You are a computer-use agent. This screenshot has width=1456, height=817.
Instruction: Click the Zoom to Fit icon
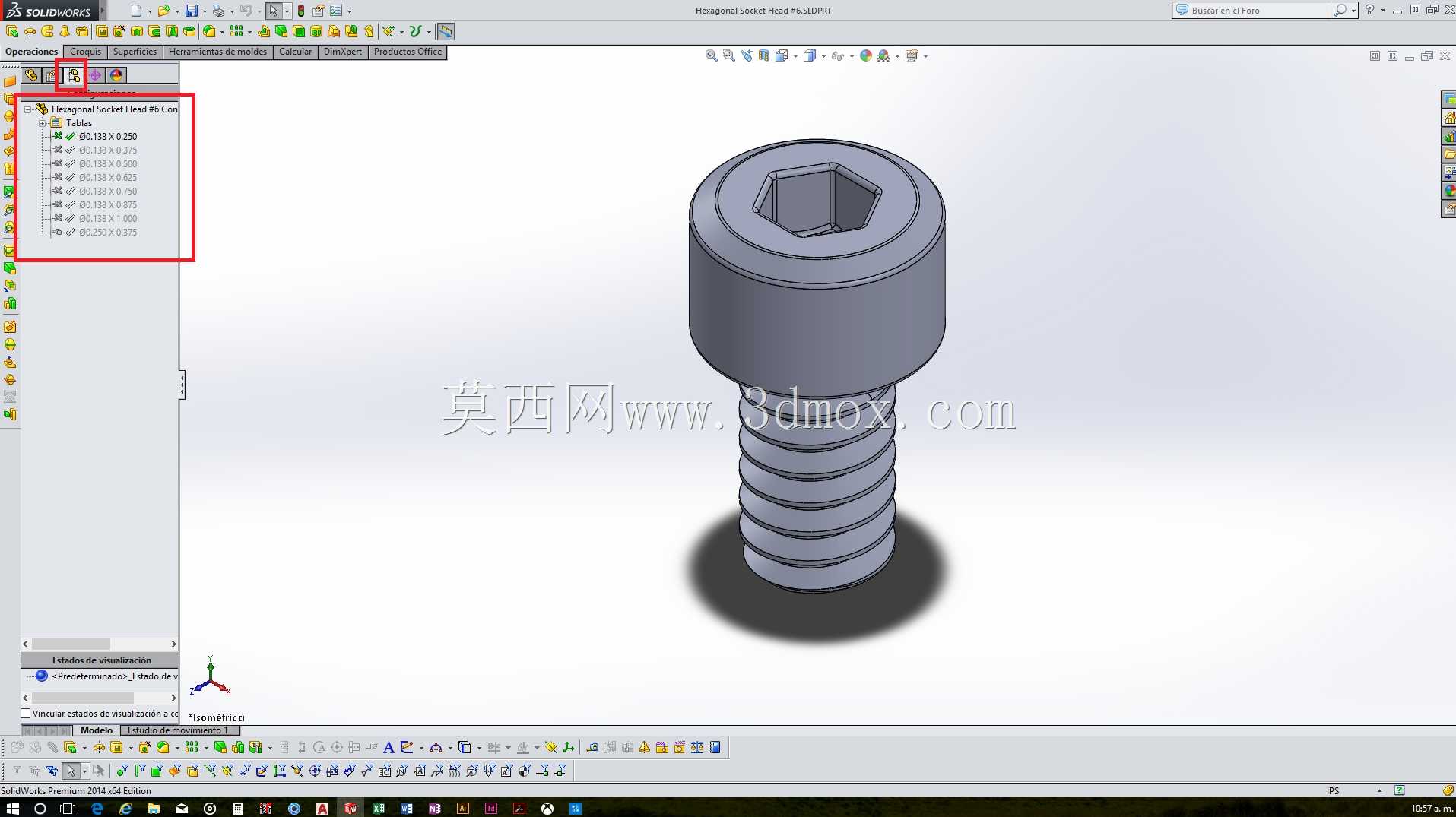[711, 55]
